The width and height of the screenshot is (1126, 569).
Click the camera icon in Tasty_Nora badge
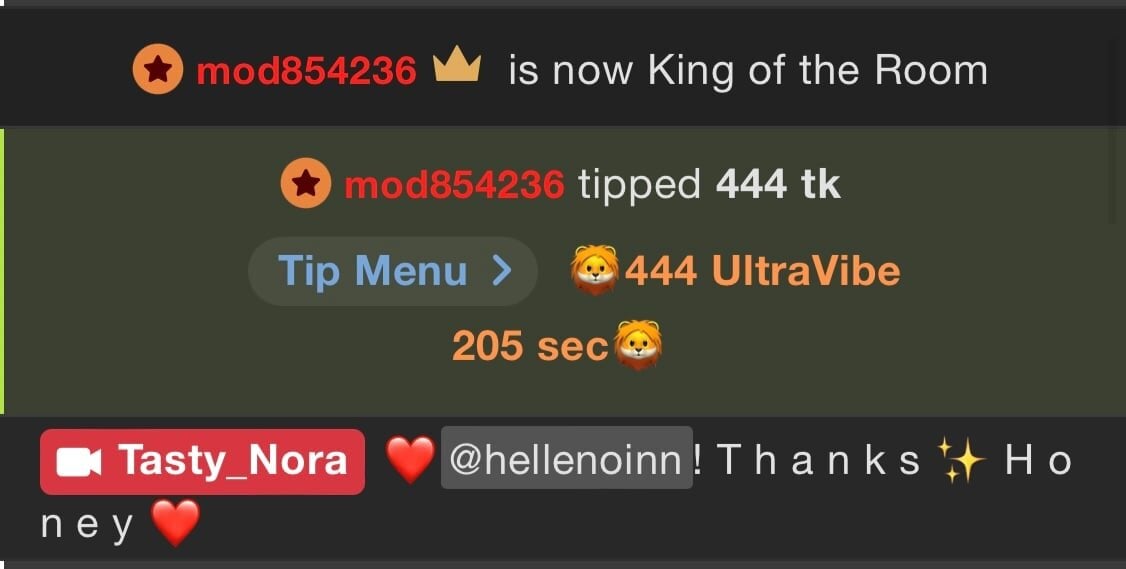tap(79, 462)
